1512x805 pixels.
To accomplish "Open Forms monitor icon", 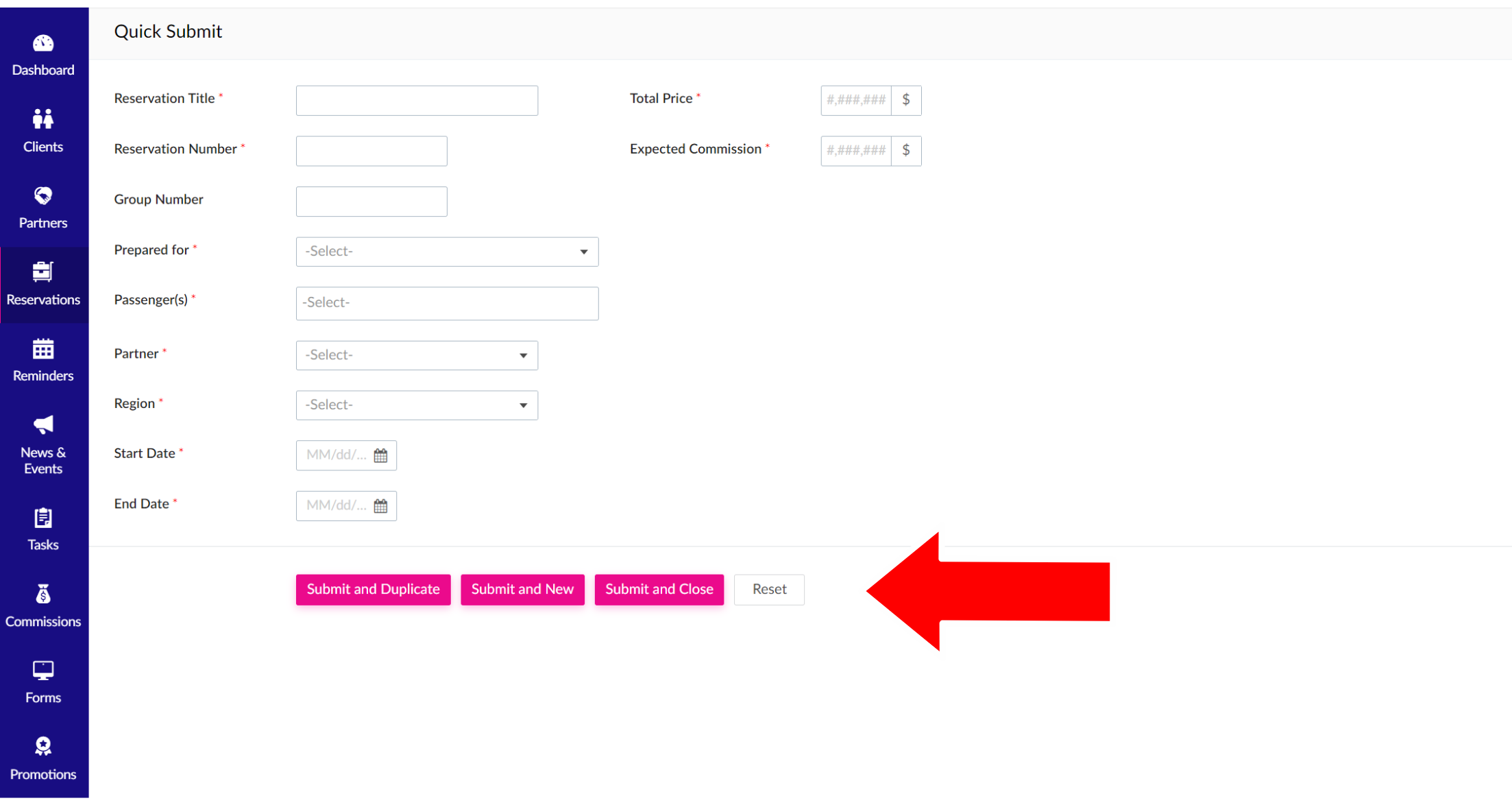I will coord(42,671).
